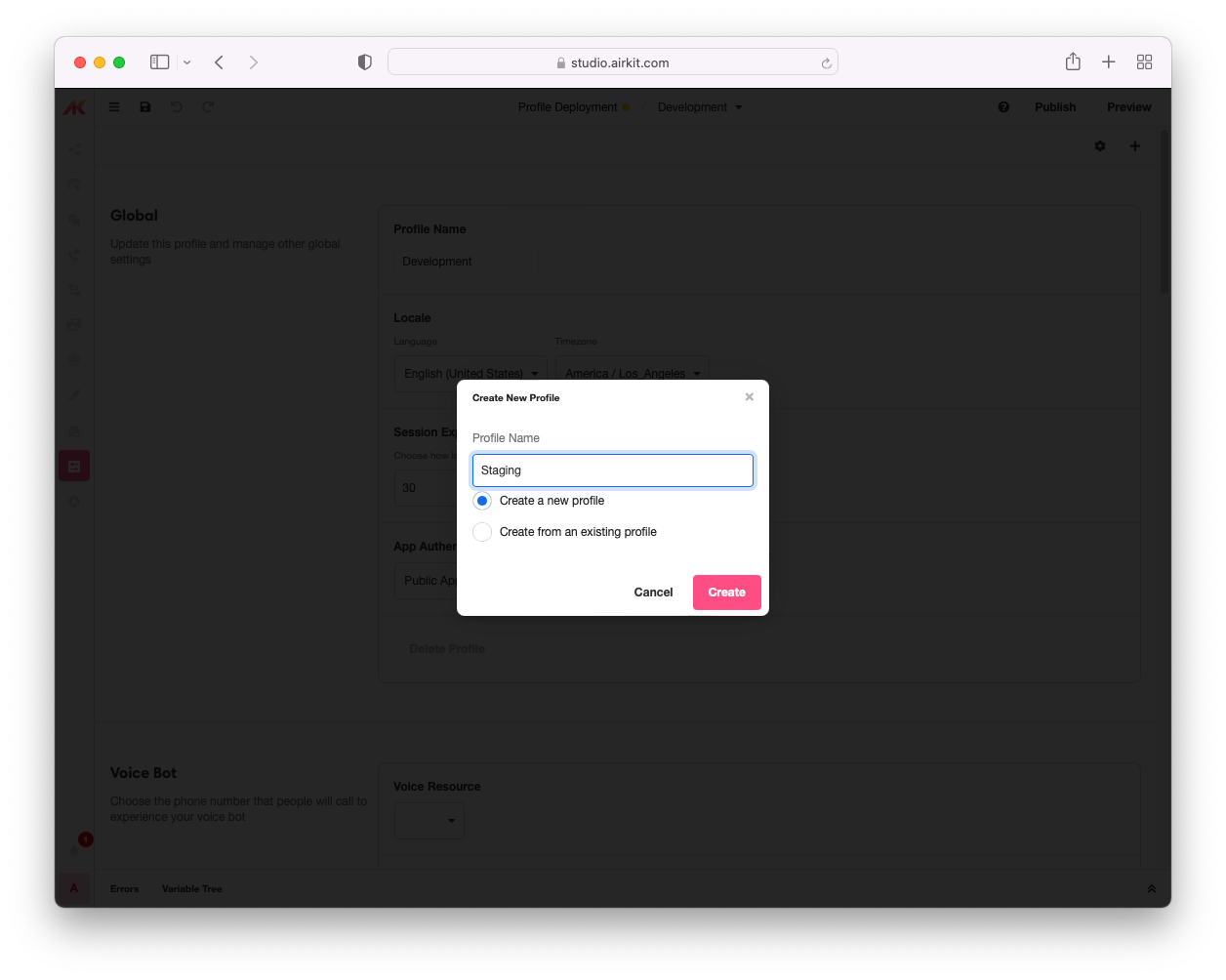Screen dimensions: 1226x980
Task: Click the save disk icon
Action: [145, 107]
